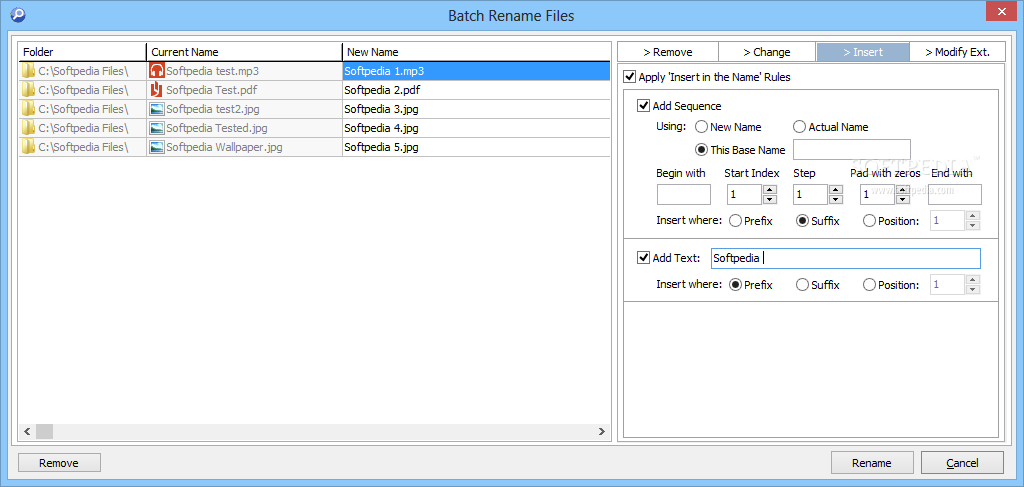Switch to the > Remove tab
The width and height of the screenshot is (1024, 487).
click(x=667, y=52)
